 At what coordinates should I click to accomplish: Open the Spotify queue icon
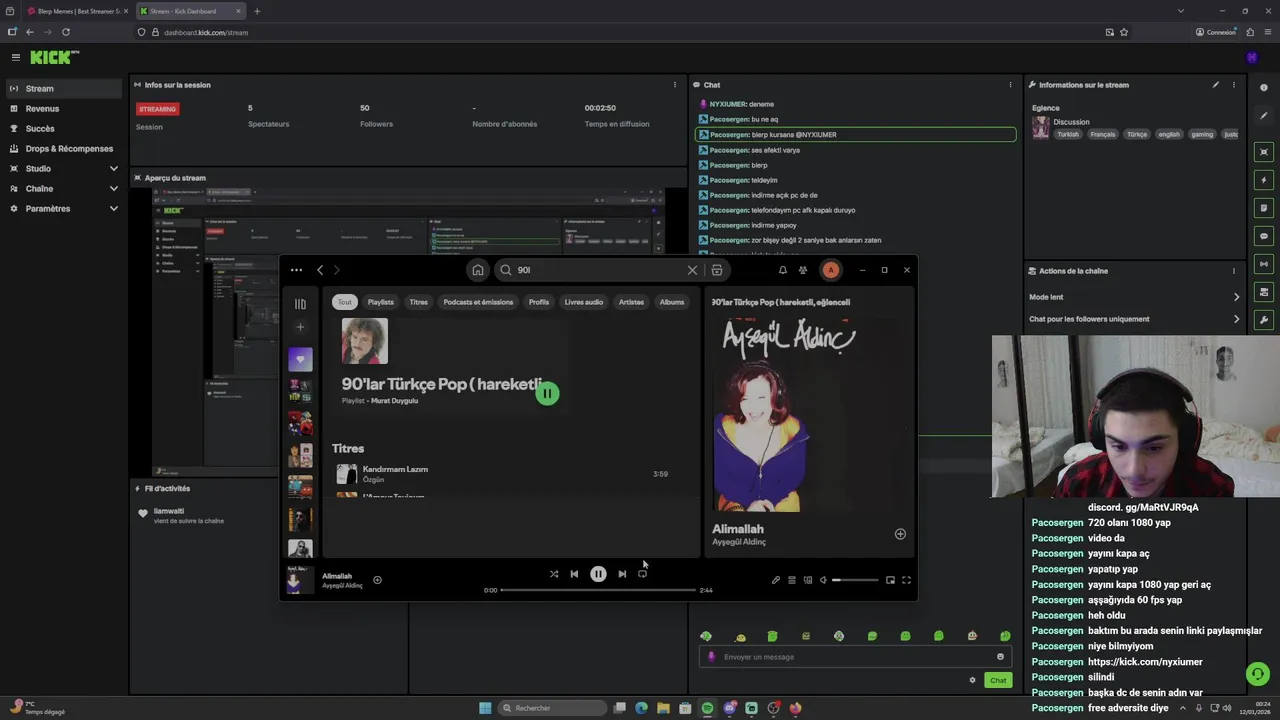pos(791,580)
